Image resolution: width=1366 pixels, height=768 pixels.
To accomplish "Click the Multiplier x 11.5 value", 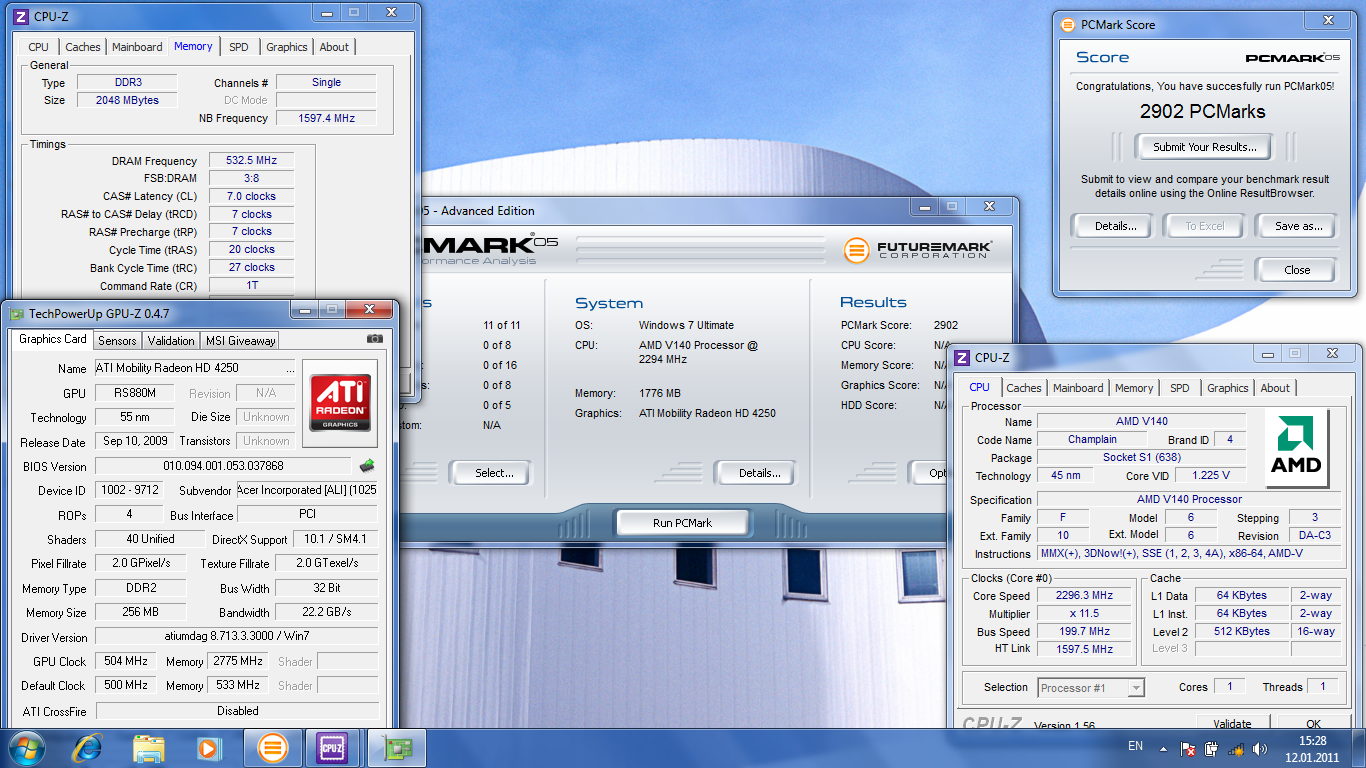I will tap(1084, 613).
